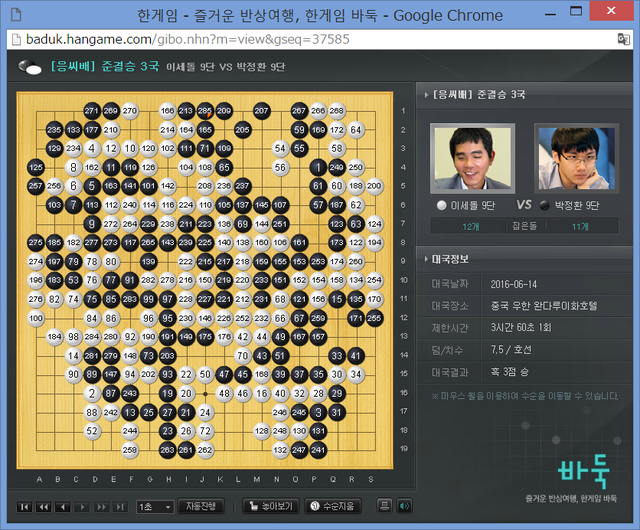Click the captured count 11개
This screenshot has height=530, width=640.
(580, 227)
